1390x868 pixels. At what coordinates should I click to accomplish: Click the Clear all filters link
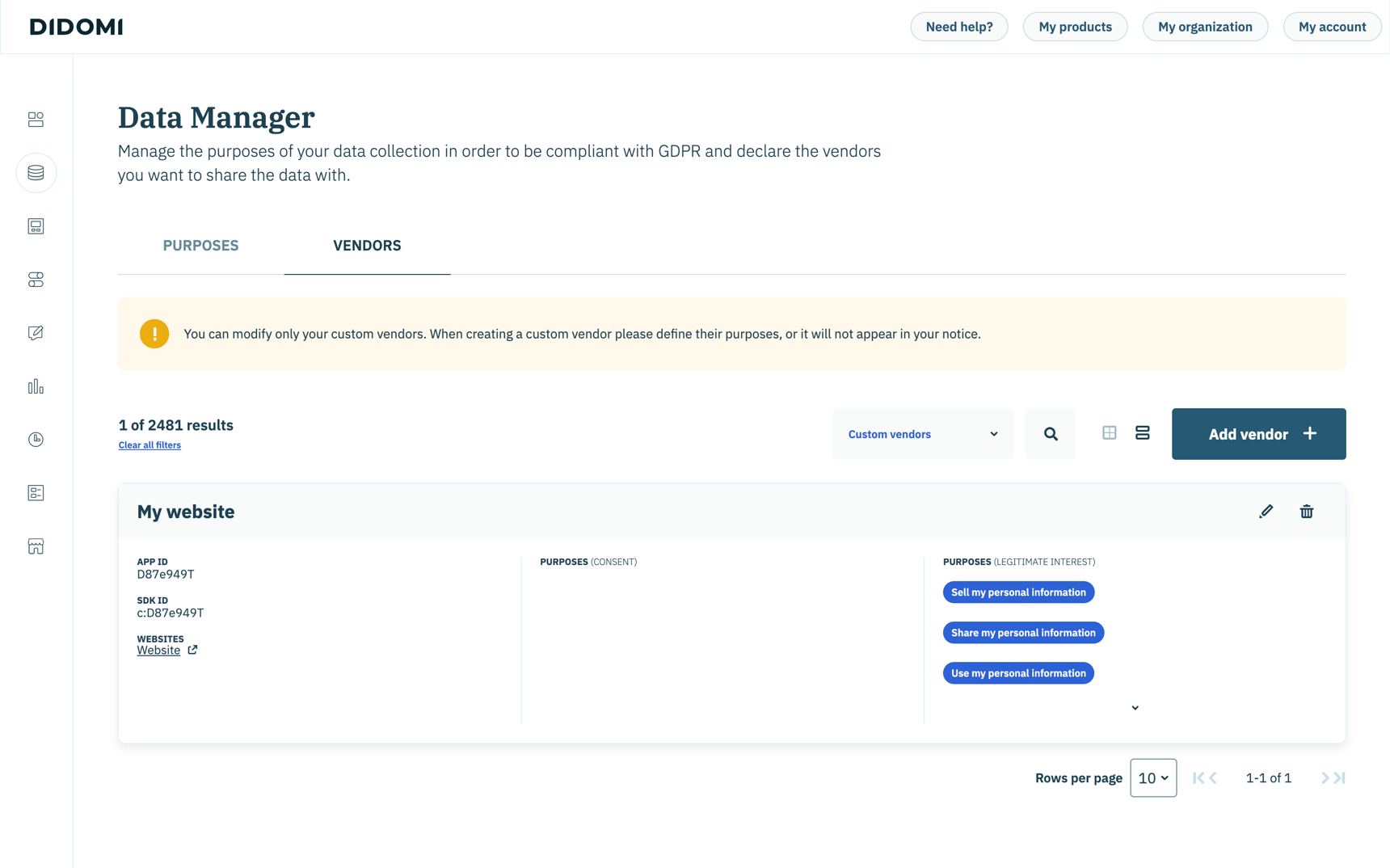click(x=150, y=445)
